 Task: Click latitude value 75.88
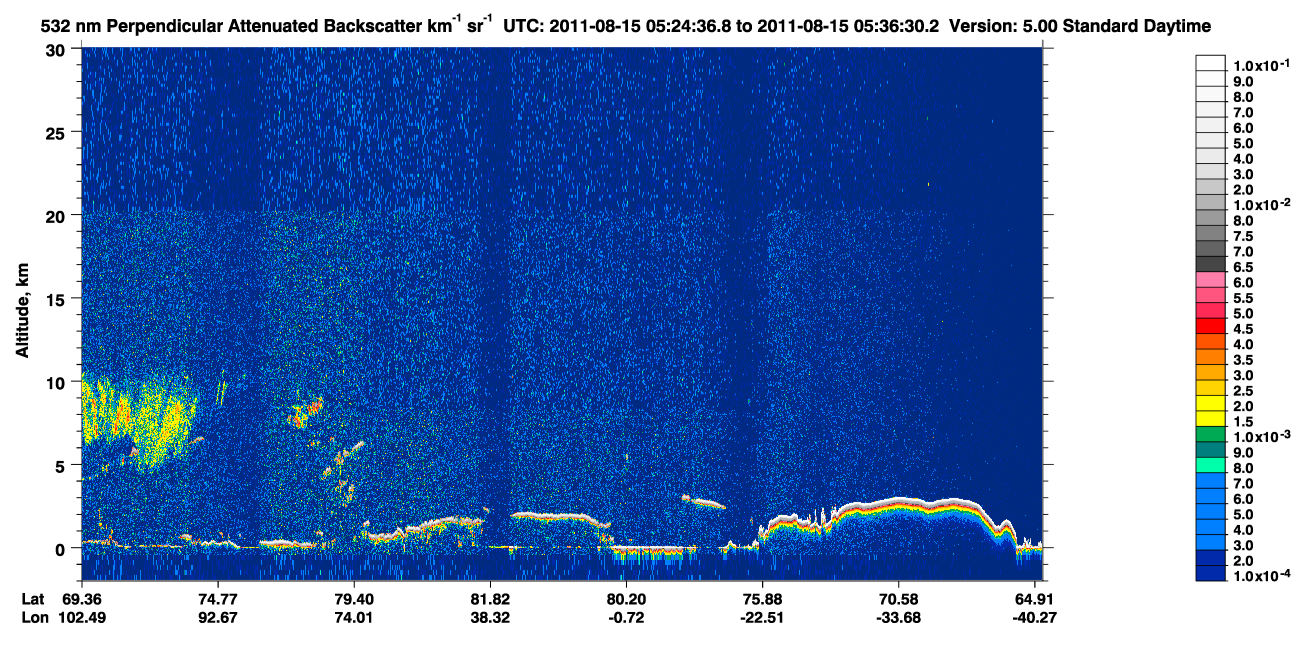[x=762, y=598]
